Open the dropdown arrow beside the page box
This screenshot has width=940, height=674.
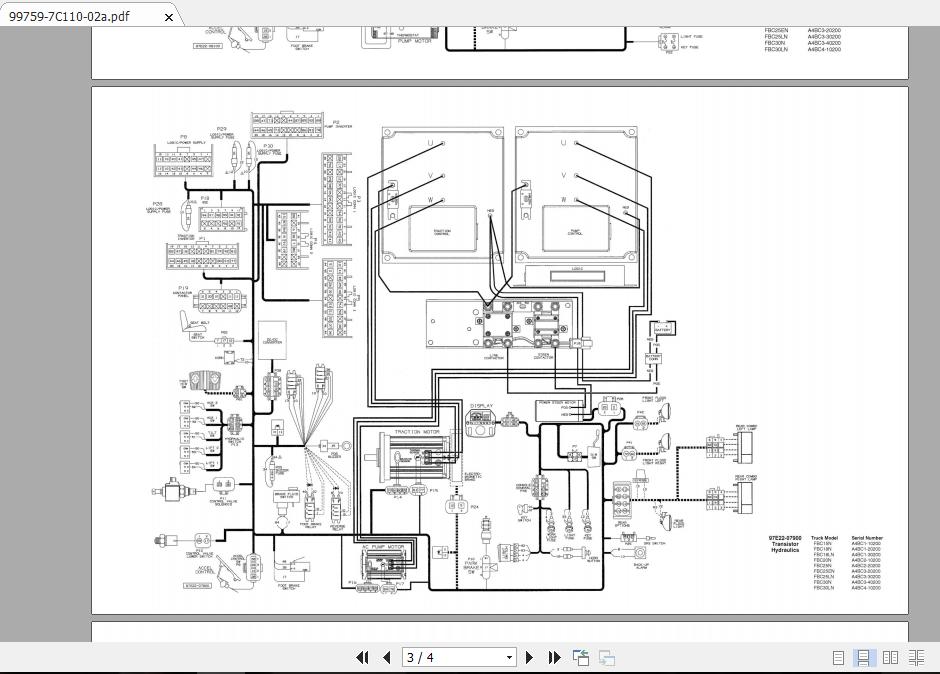[507, 657]
